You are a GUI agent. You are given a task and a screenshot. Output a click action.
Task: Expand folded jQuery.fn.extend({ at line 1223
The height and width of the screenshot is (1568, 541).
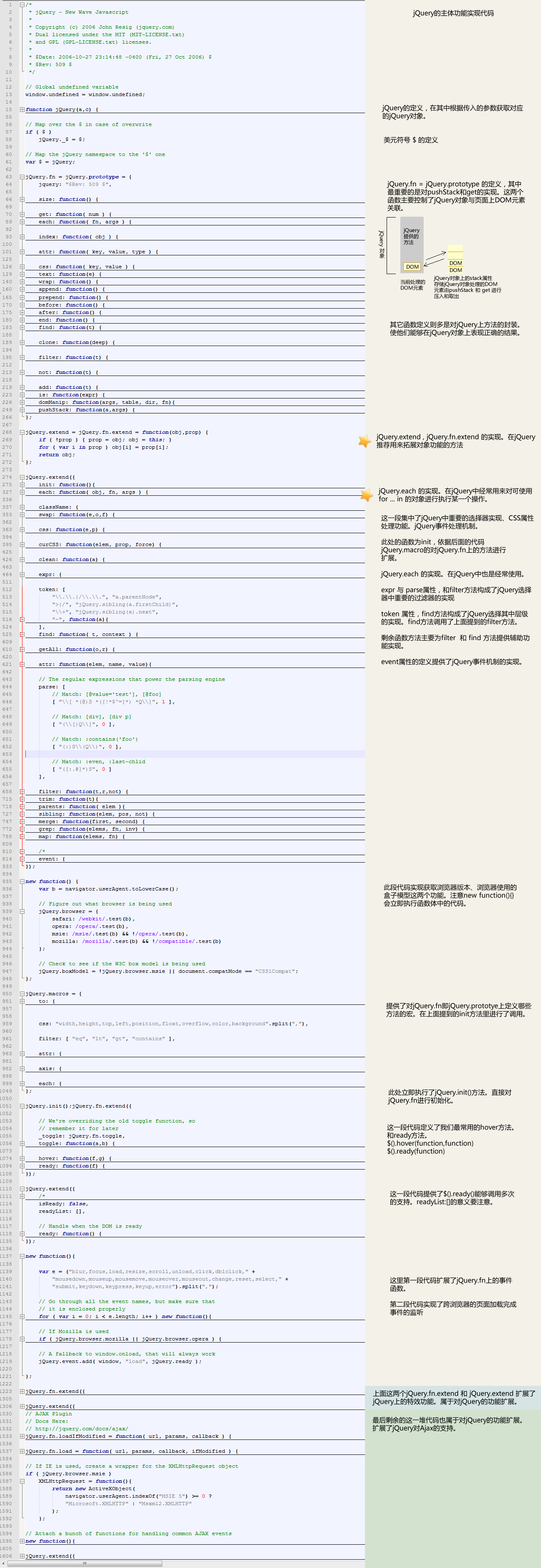coord(22,1392)
